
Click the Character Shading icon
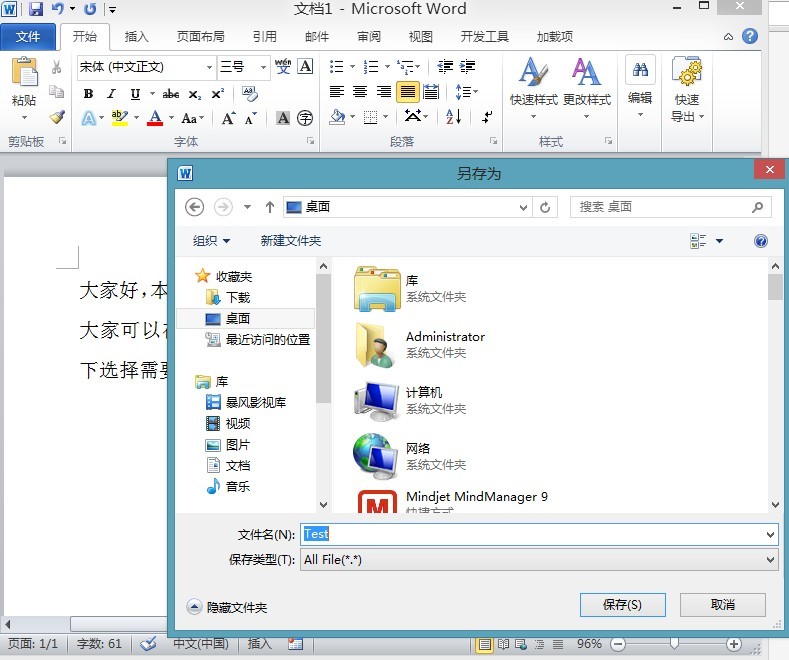(283, 118)
